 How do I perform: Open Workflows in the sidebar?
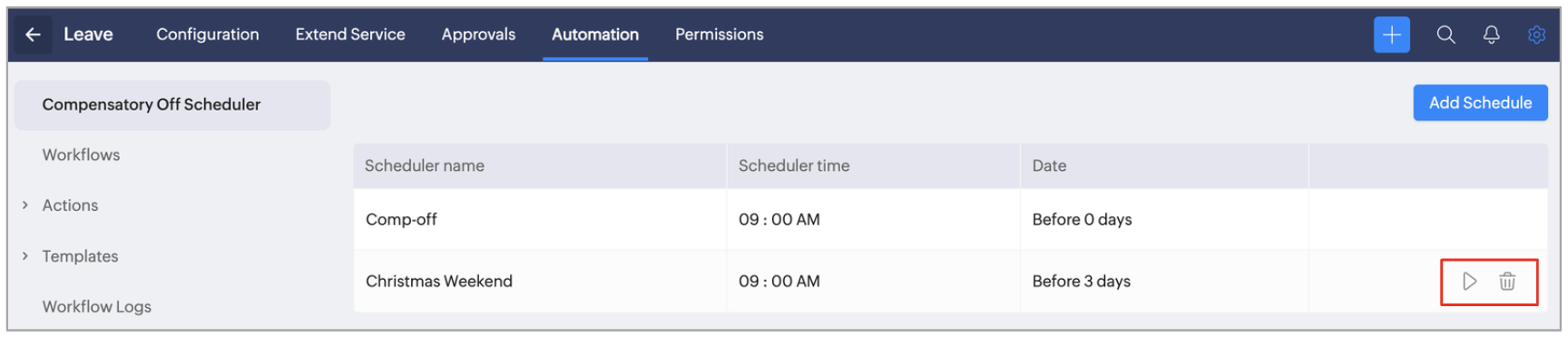[81, 155]
